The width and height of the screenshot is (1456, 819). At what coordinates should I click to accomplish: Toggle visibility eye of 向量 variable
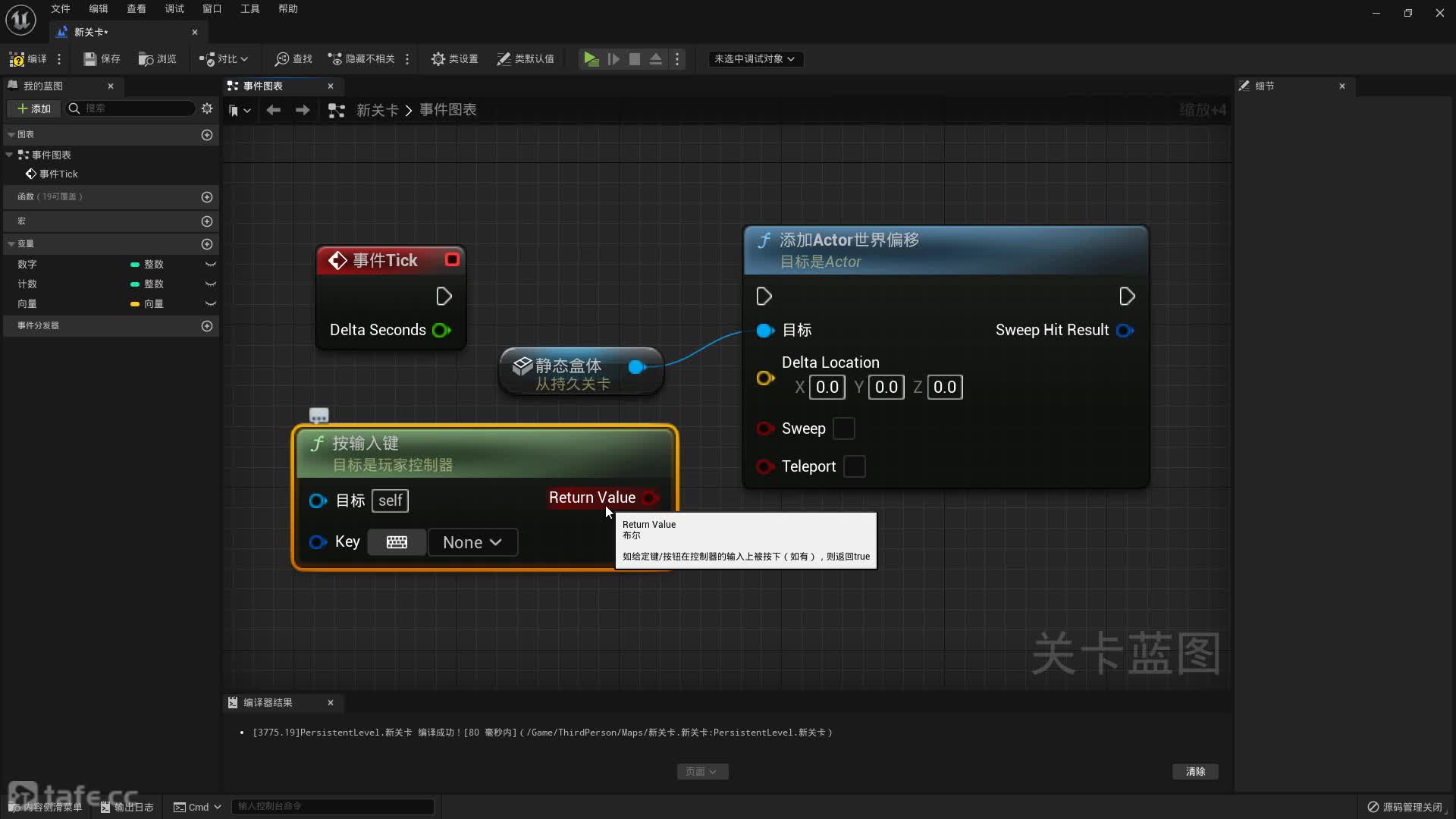click(x=210, y=304)
